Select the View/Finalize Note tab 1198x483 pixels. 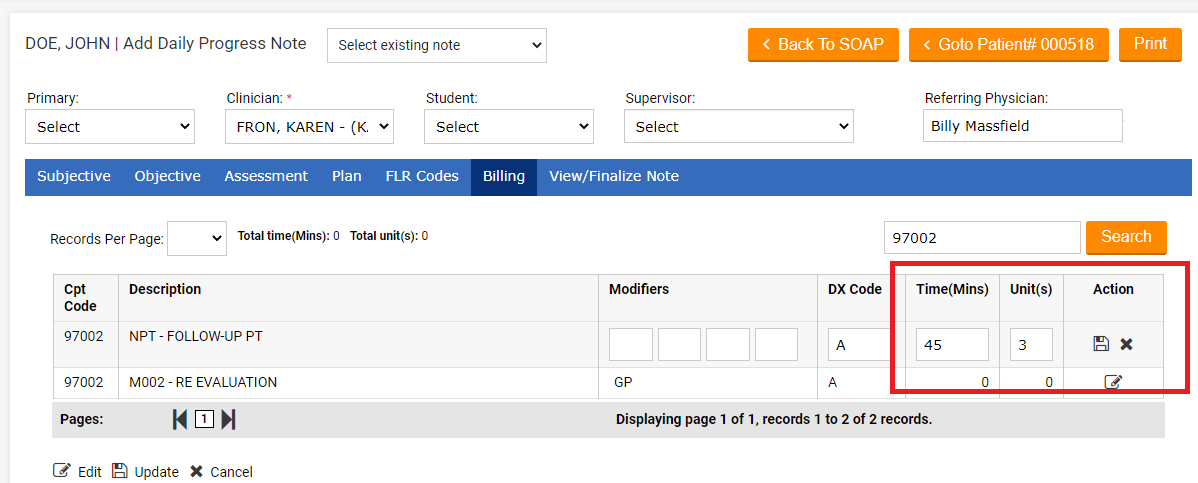[x=613, y=176]
